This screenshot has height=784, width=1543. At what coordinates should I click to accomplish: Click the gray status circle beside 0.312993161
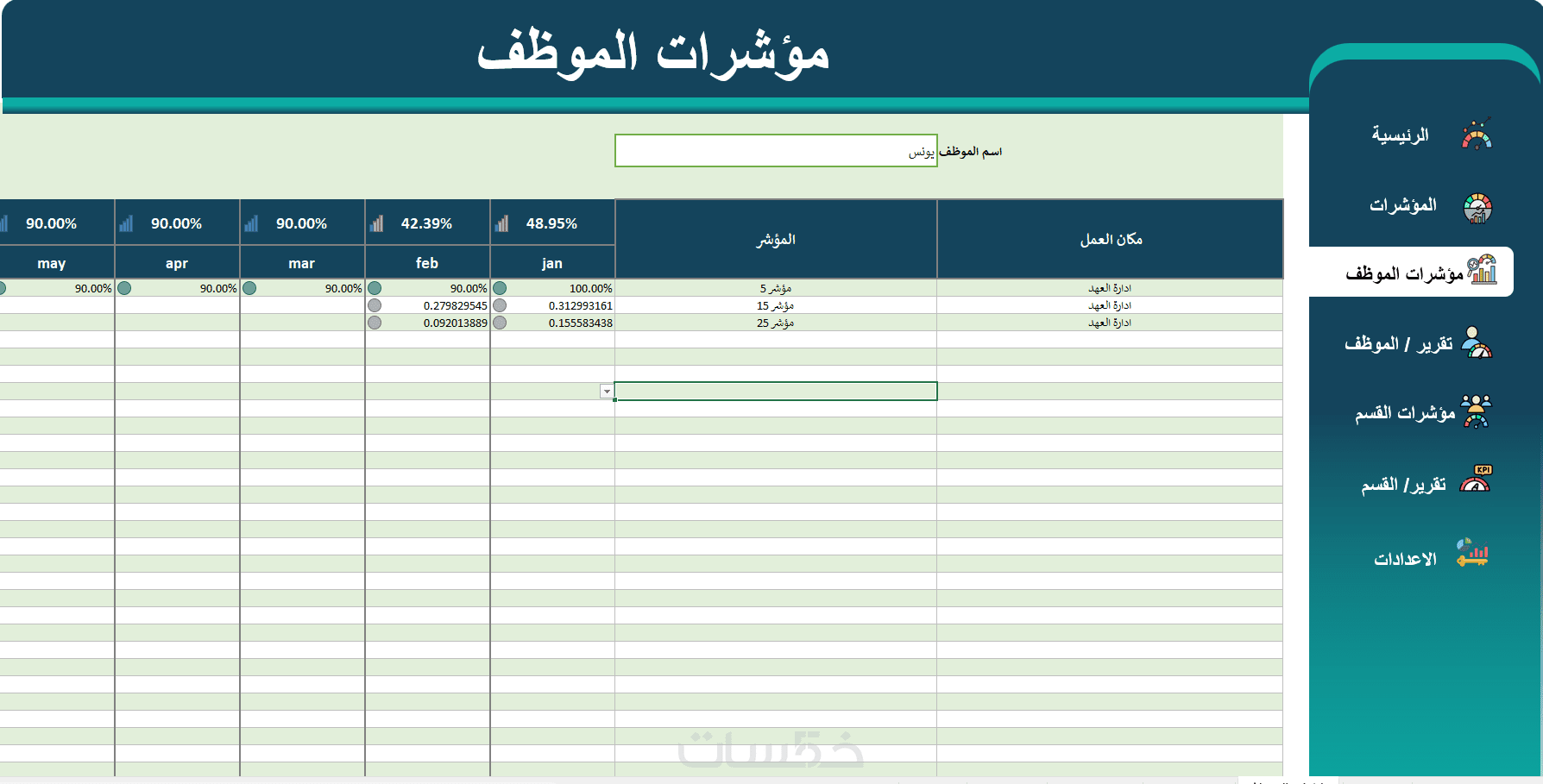tap(500, 305)
